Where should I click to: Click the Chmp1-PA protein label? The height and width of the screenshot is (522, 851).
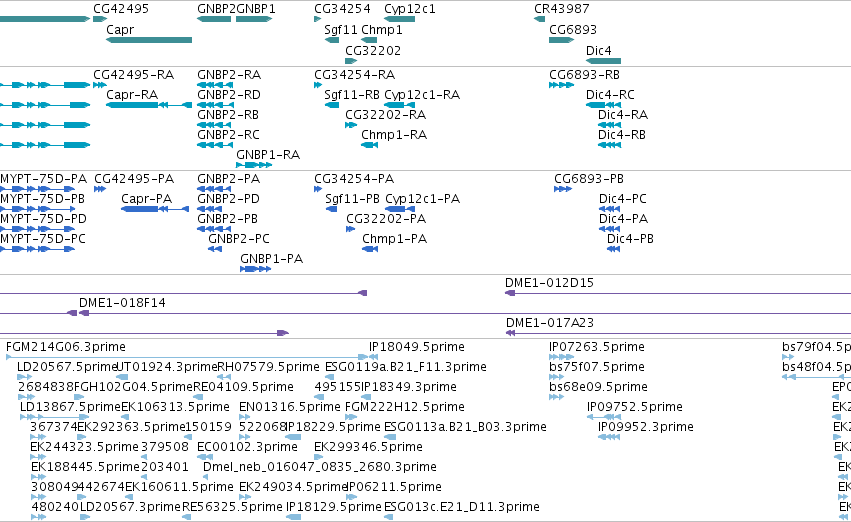click(395, 239)
